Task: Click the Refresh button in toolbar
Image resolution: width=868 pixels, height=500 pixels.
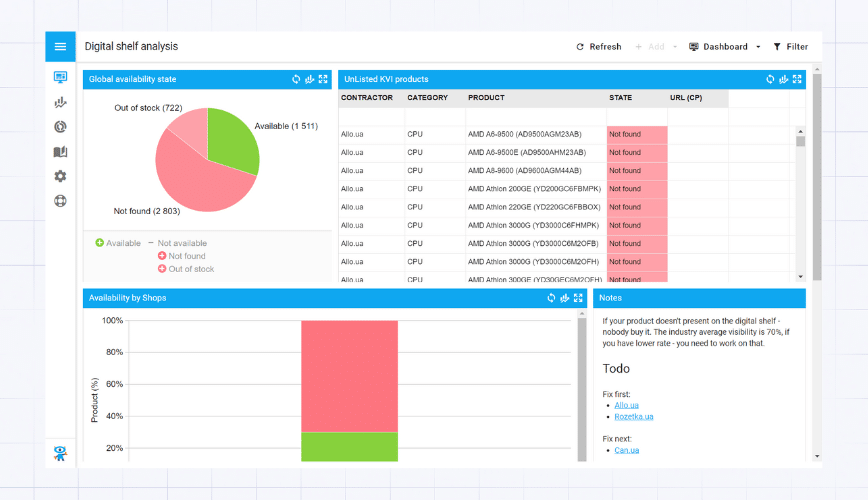Action: tap(598, 47)
